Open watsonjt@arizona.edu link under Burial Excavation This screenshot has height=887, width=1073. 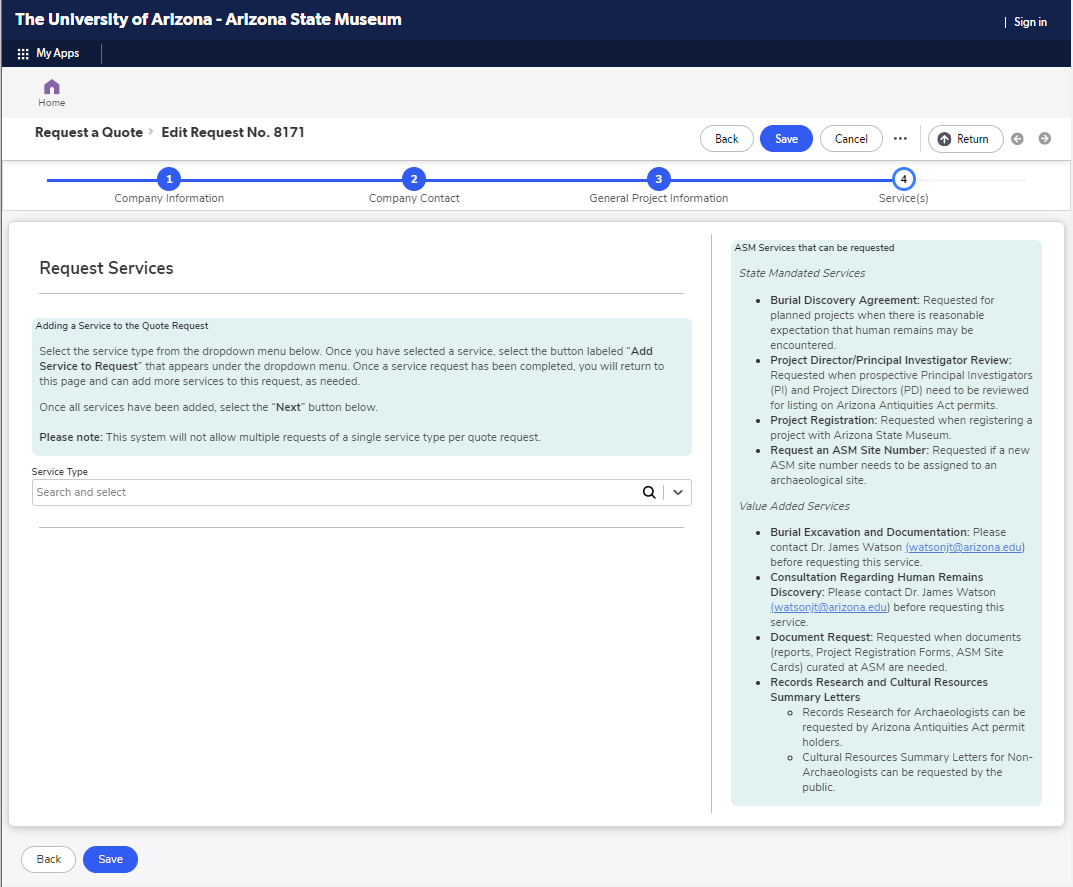965,548
